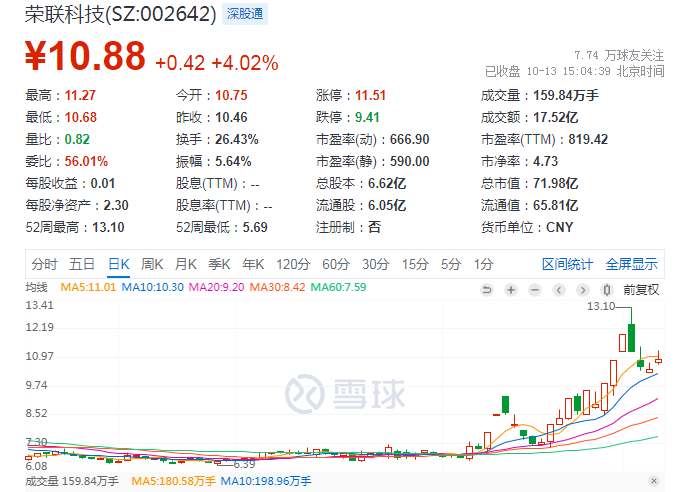Click the 7.74 万球友关注 follower count
679x492 pixels.
pyautogui.click(x=619, y=55)
